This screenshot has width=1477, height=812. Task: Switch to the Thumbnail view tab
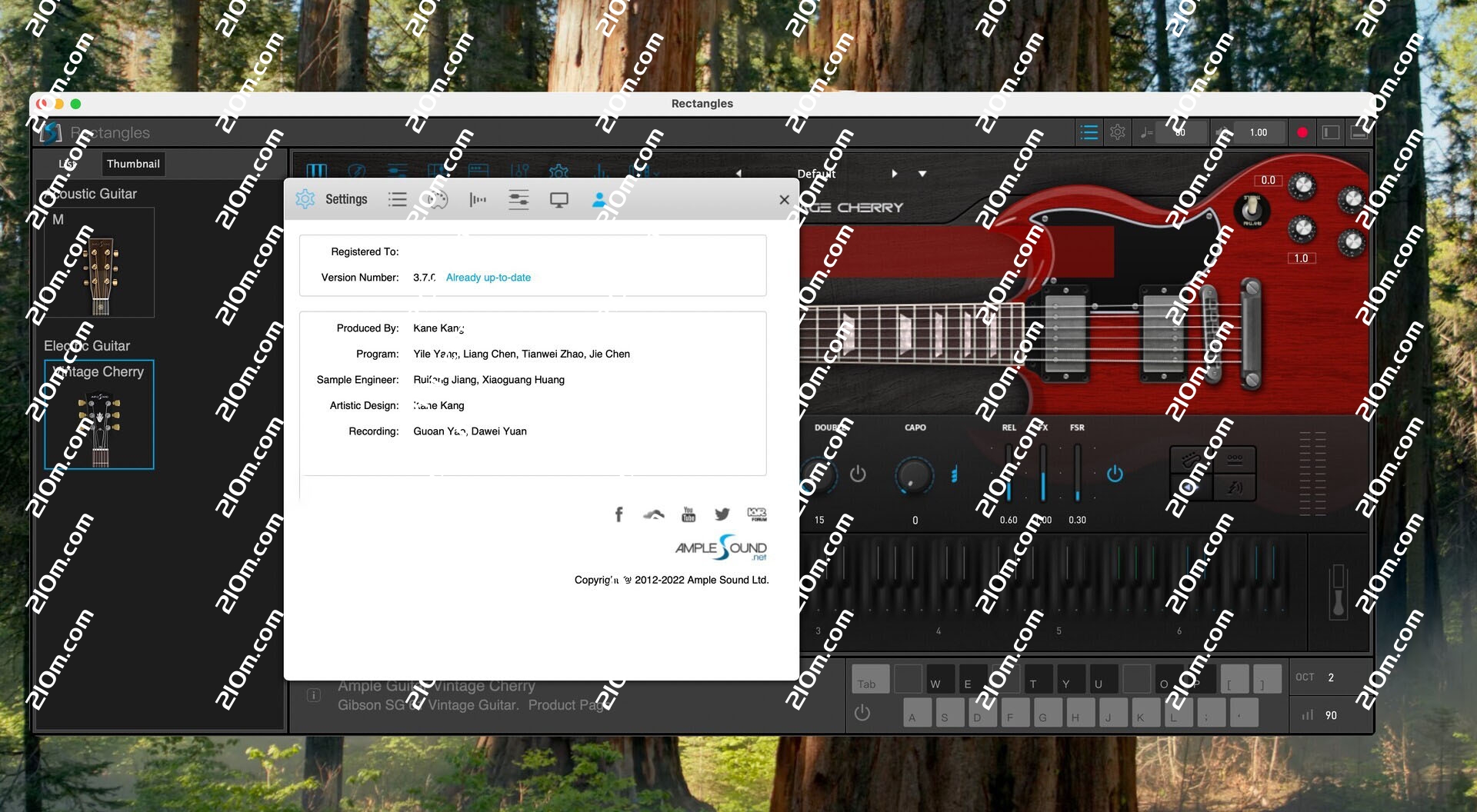coord(133,164)
